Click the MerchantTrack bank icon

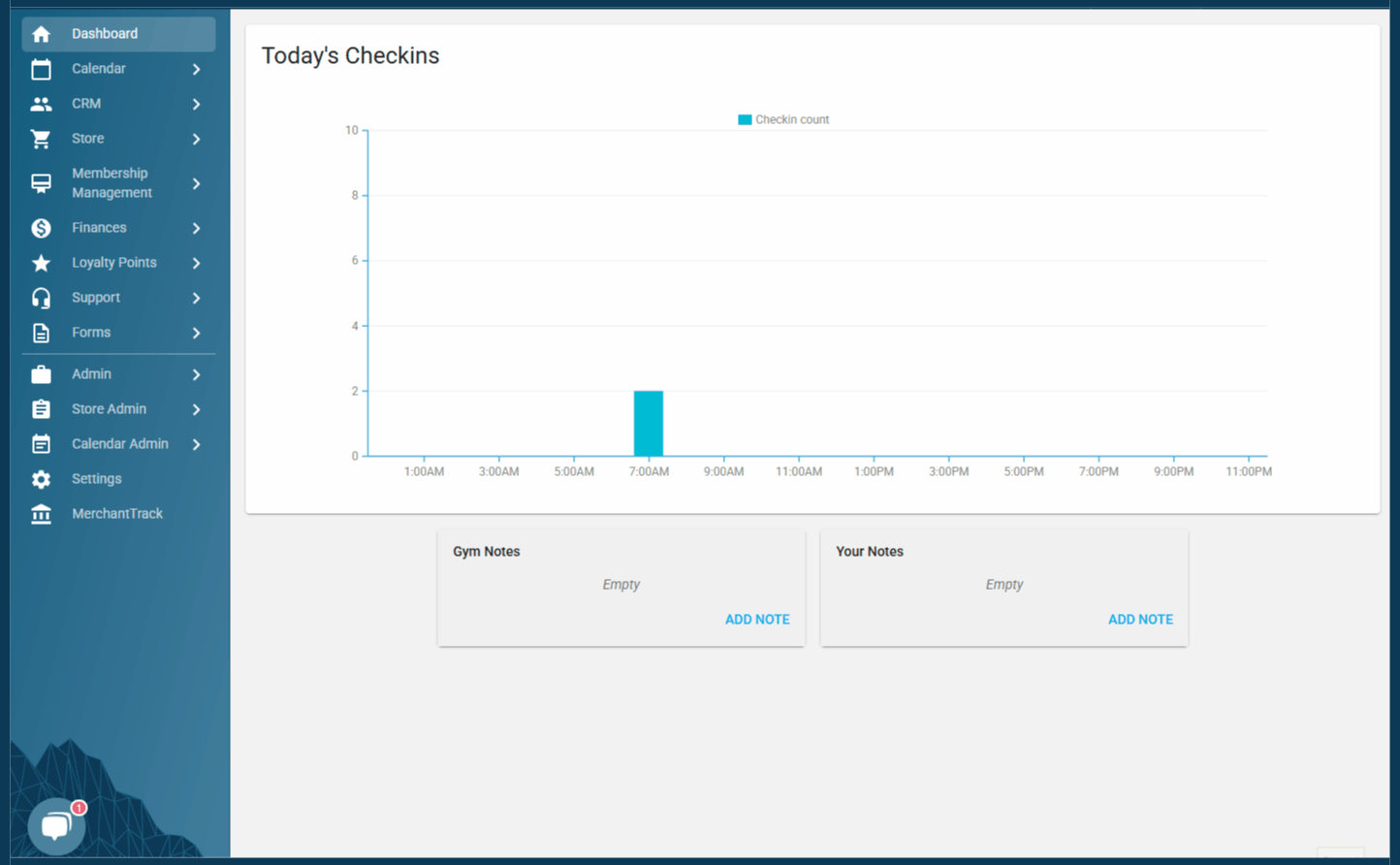point(41,514)
